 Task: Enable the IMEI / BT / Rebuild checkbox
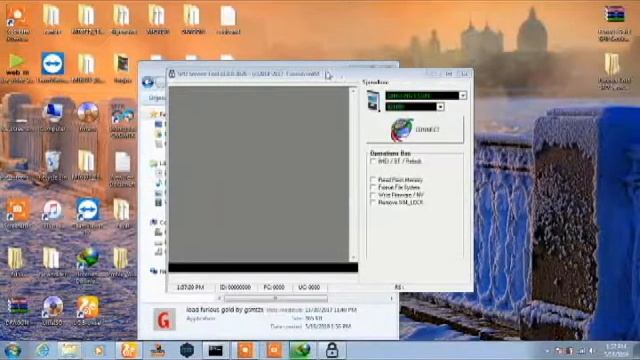(x=373, y=161)
